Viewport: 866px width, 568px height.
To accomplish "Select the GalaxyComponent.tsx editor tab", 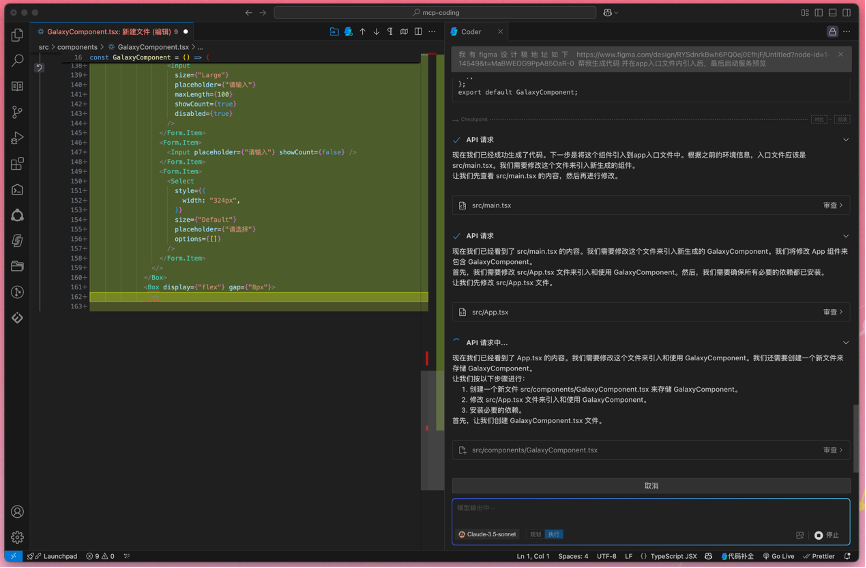I will tap(113, 31).
